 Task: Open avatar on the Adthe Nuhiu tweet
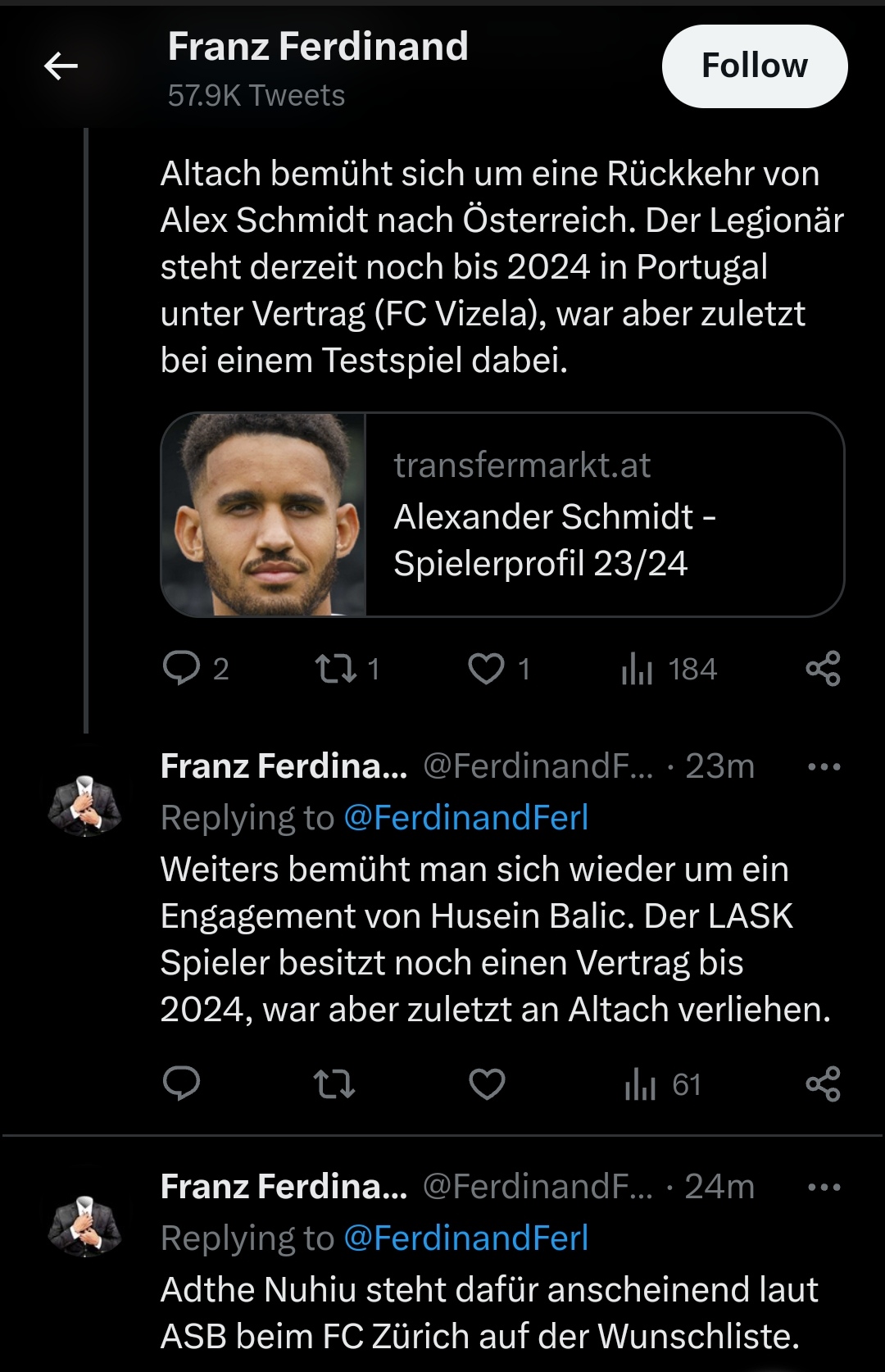click(x=84, y=1225)
